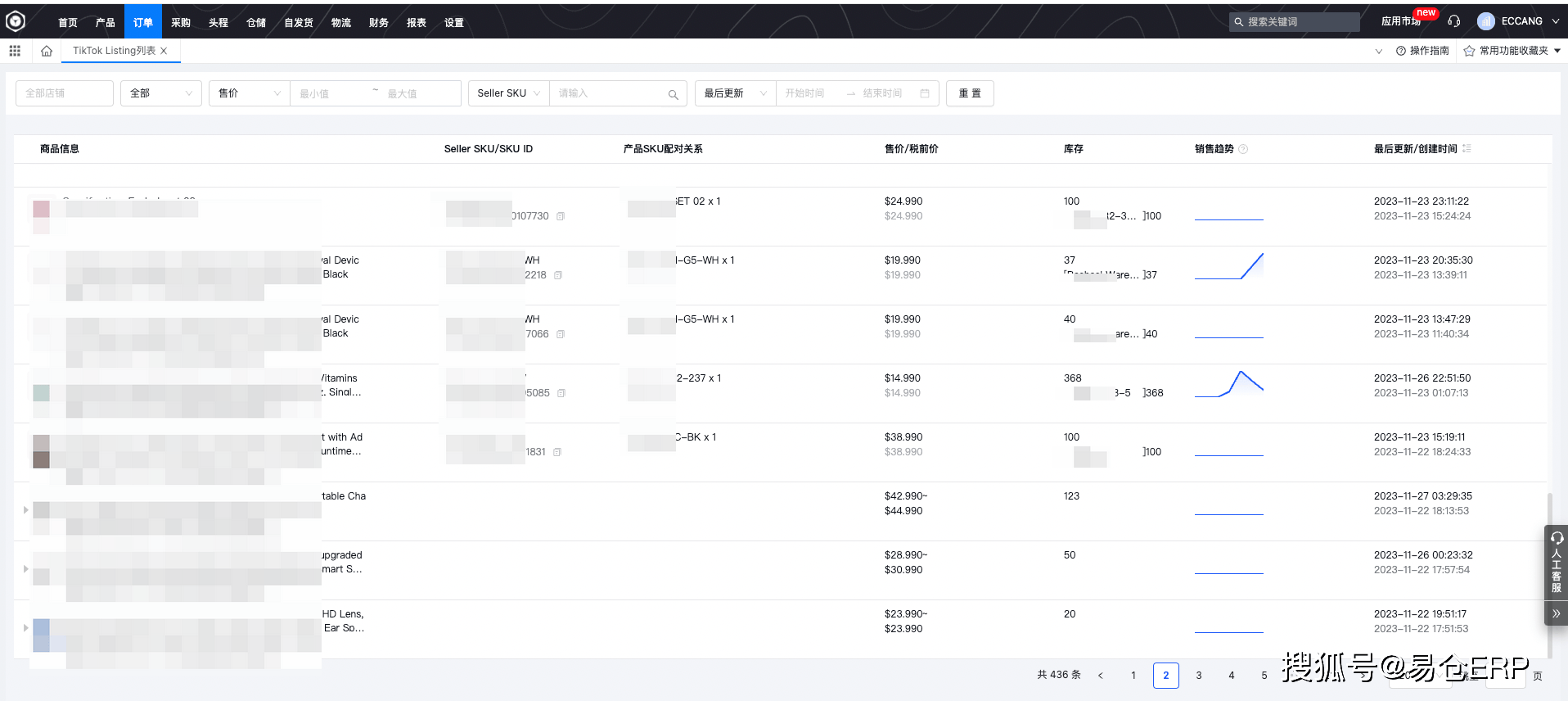Click the product thumbnail in the $14.990 row
Screen dimensions: 1568x701
pos(41,392)
